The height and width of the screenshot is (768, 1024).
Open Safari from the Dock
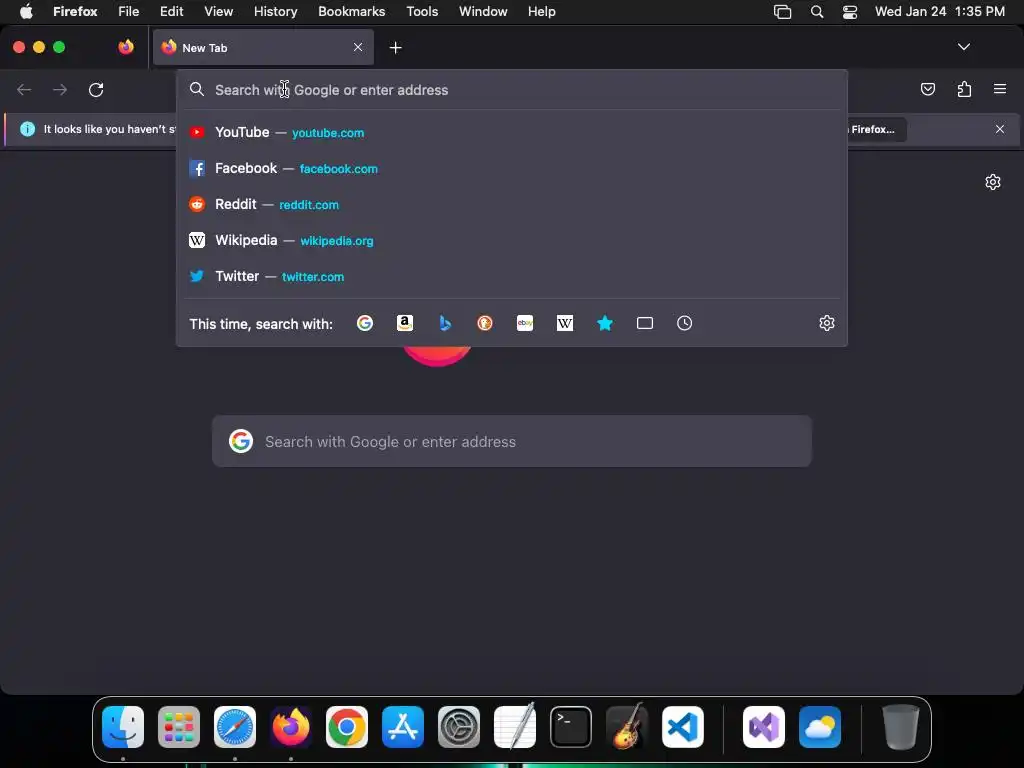(x=235, y=727)
